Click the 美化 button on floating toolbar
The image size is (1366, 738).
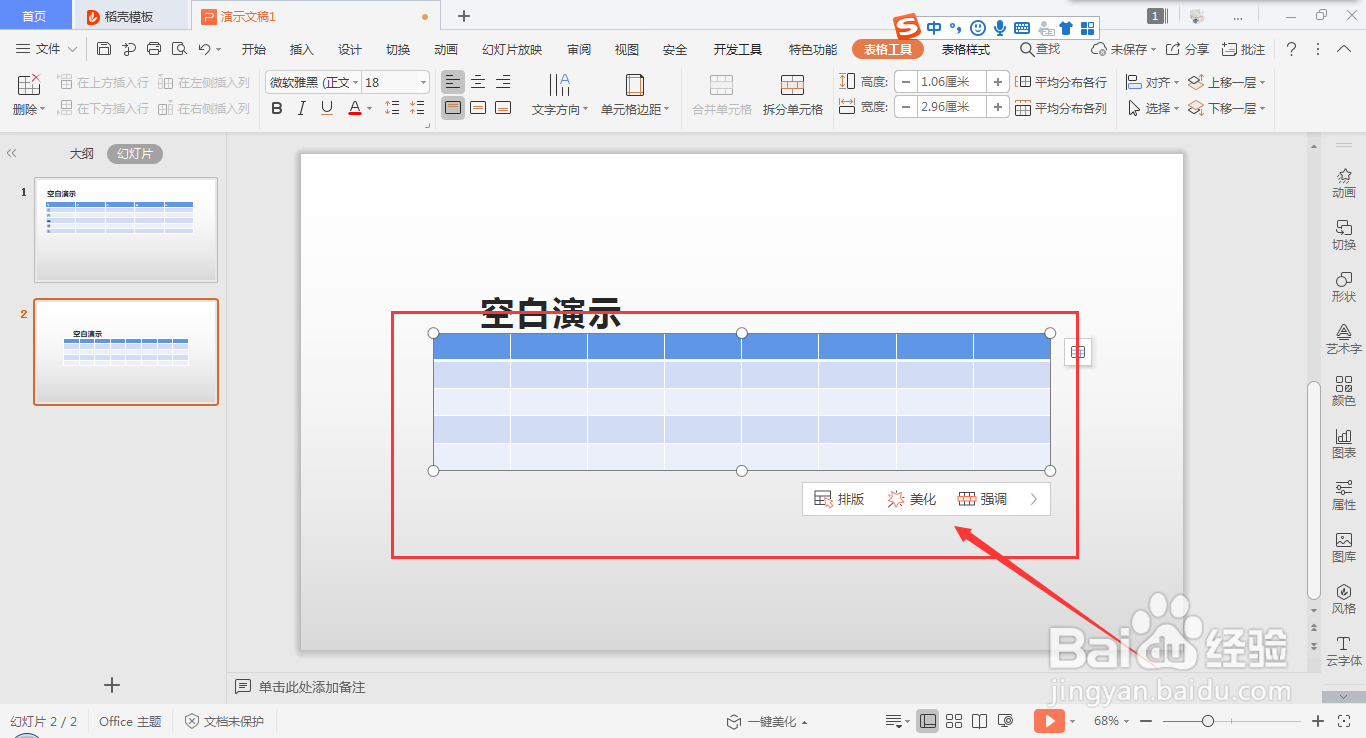tap(911, 498)
